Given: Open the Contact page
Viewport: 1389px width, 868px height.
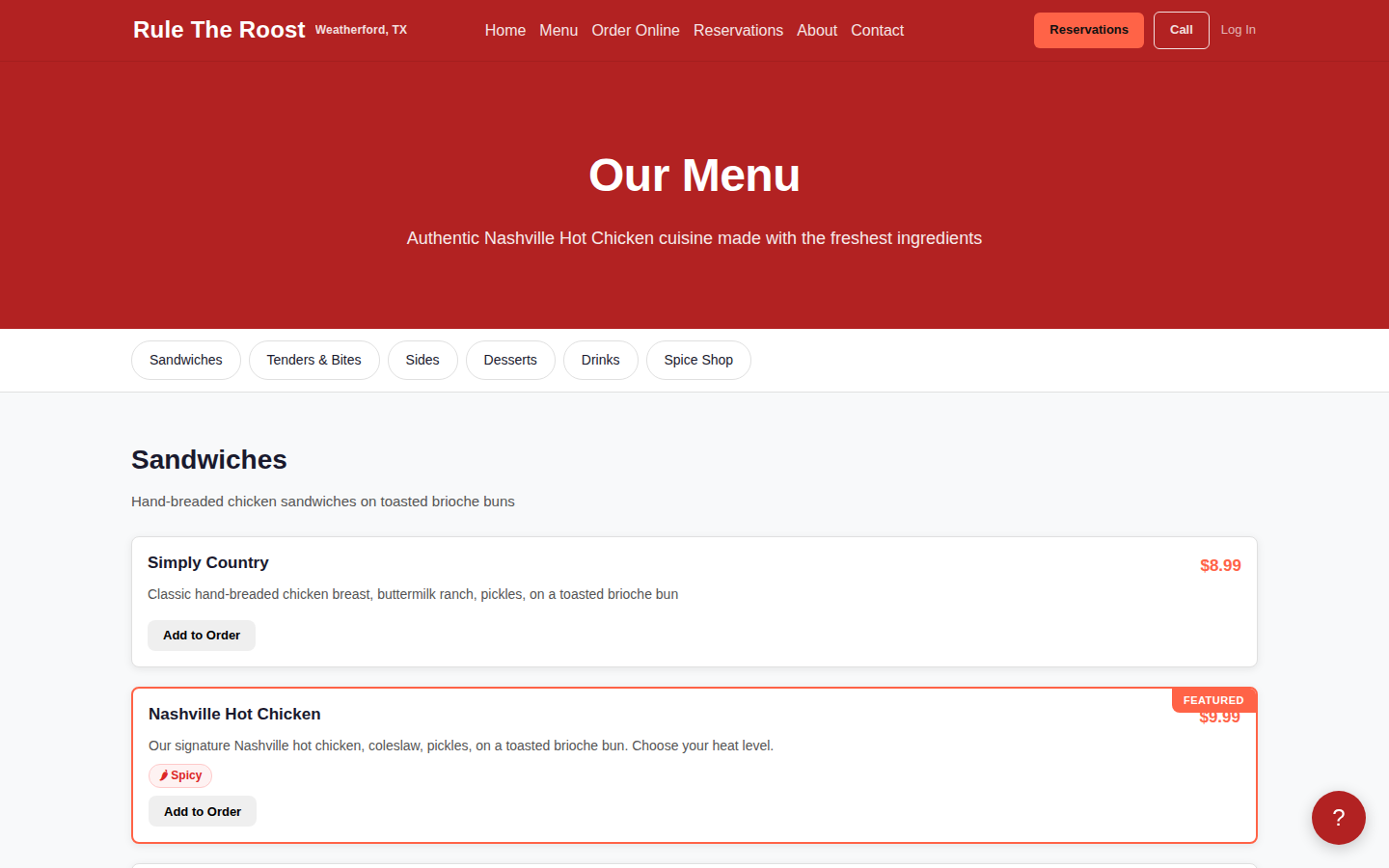Looking at the screenshot, I should (877, 30).
